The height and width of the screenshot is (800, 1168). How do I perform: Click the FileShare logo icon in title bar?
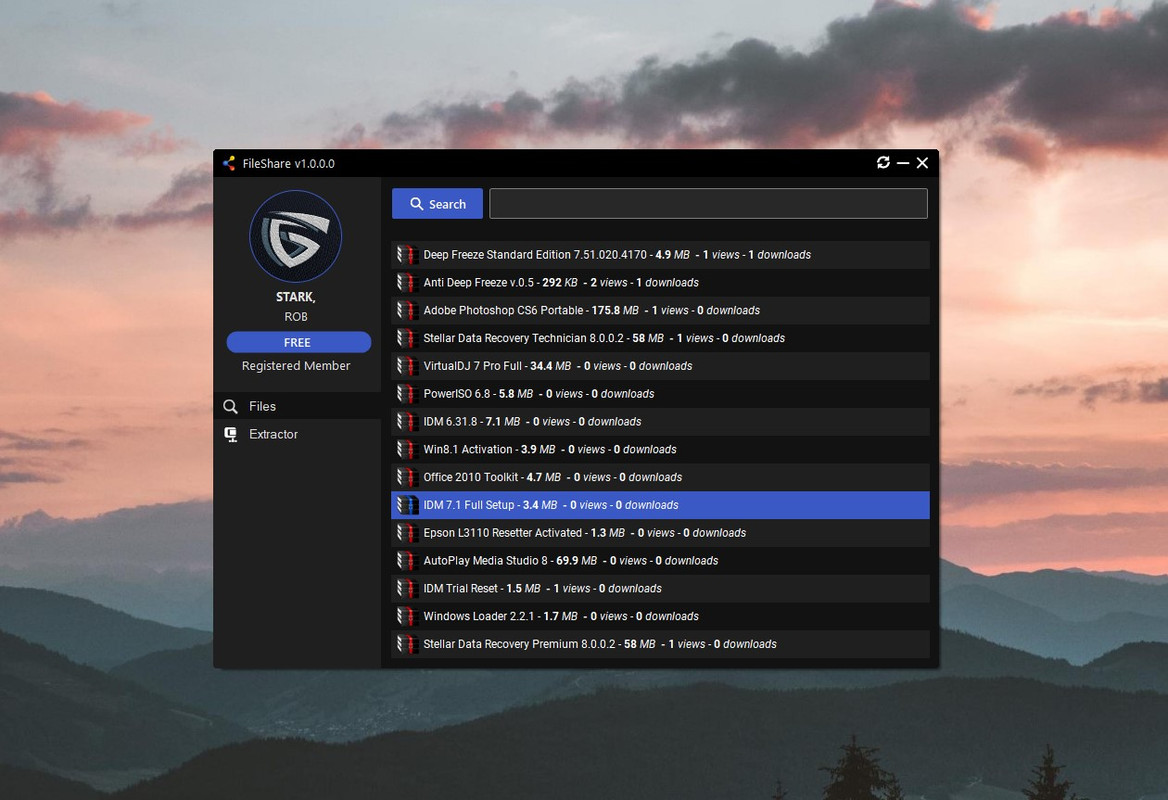coord(229,163)
